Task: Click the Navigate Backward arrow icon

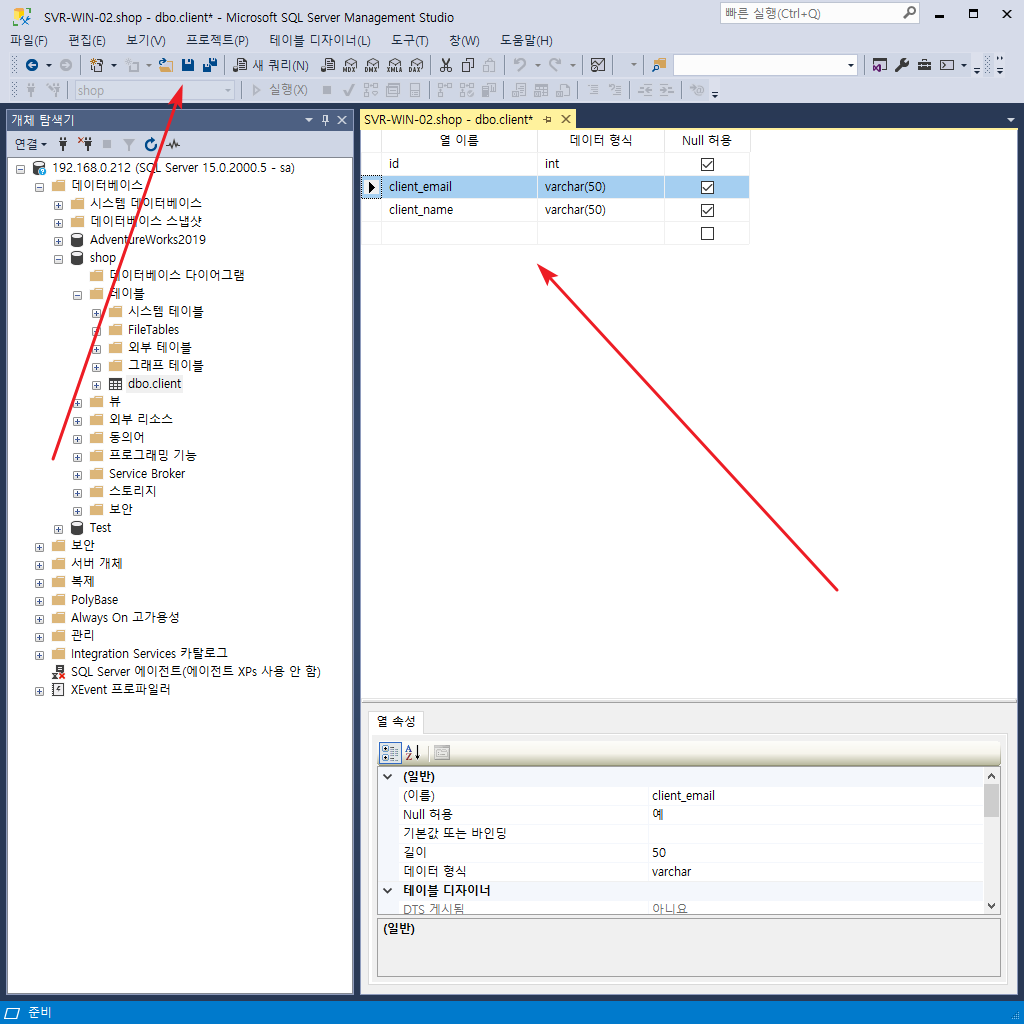Action: (x=31, y=65)
